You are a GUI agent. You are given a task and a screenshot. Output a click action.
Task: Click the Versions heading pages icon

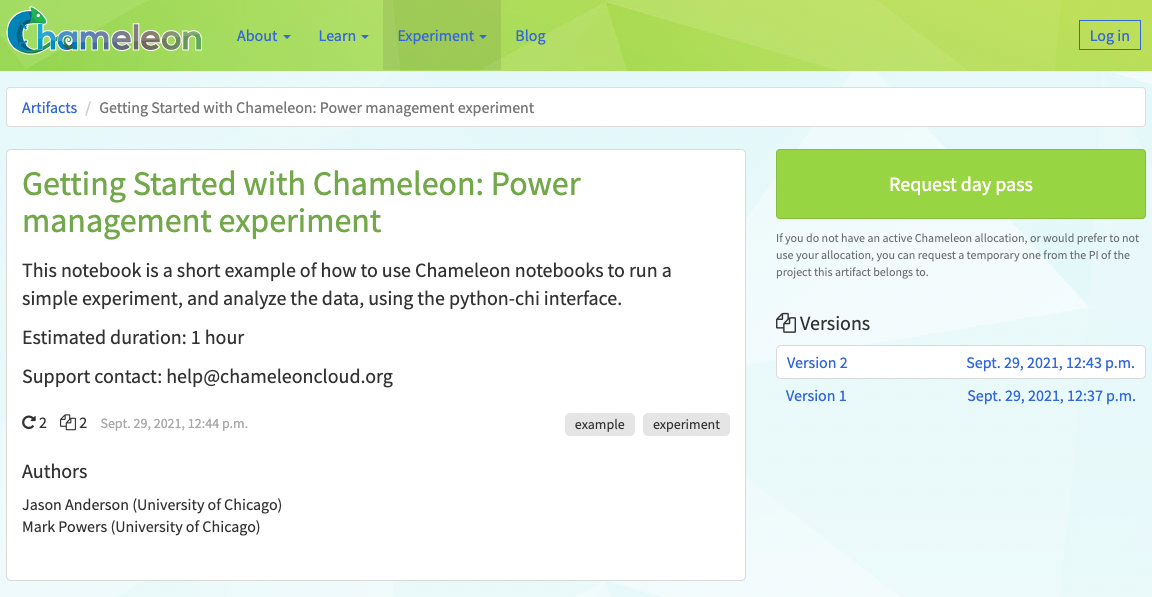pos(785,323)
